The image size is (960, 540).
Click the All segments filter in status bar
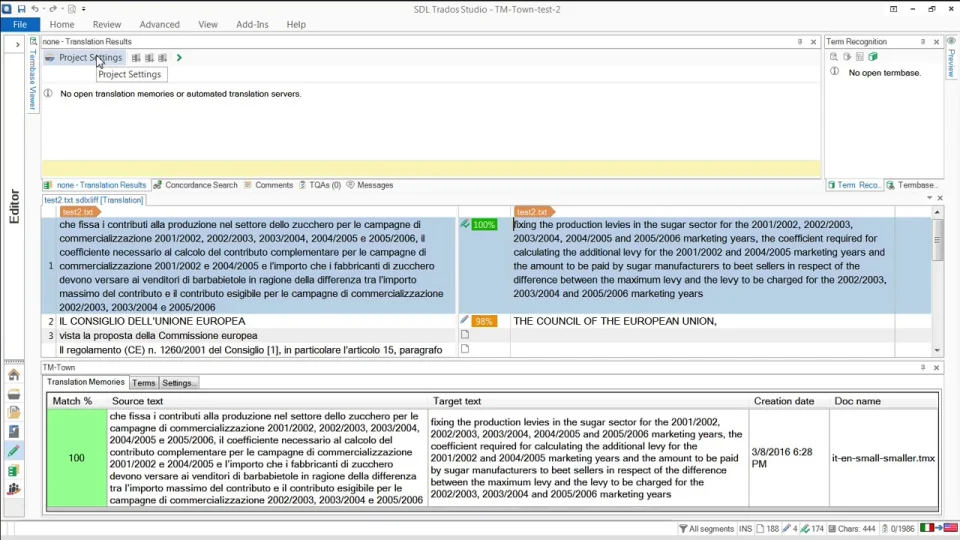click(707, 528)
